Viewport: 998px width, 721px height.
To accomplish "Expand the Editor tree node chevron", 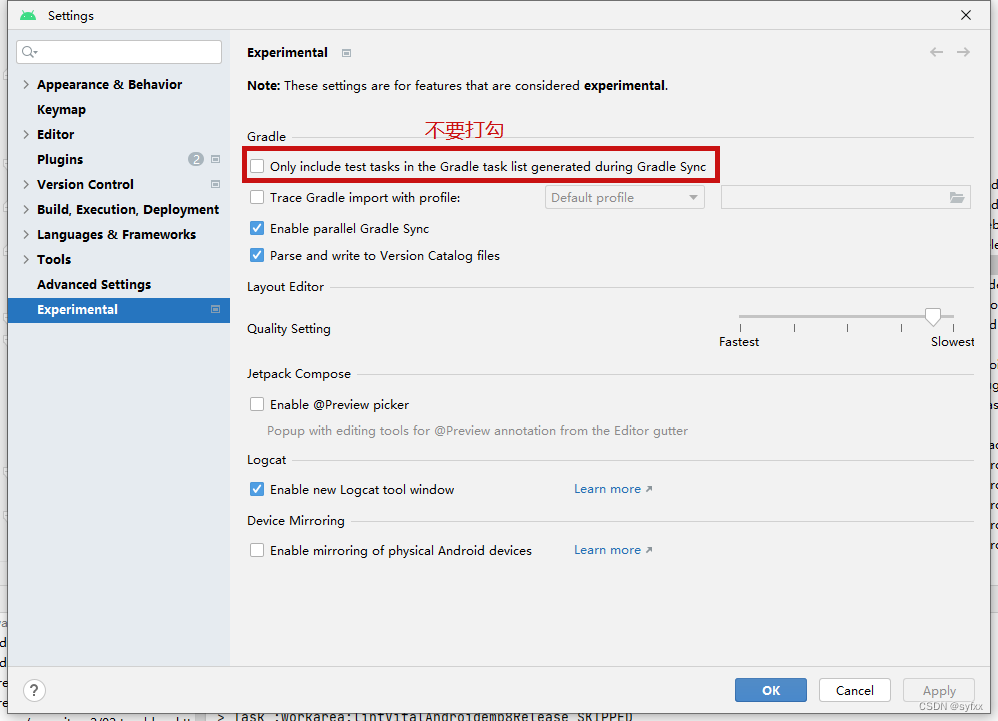I will [x=26, y=134].
